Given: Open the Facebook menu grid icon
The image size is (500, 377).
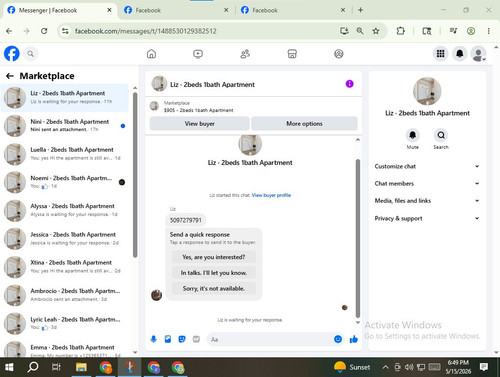Looking at the screenshot, I should pyautogui.click(x=441, y=53).
